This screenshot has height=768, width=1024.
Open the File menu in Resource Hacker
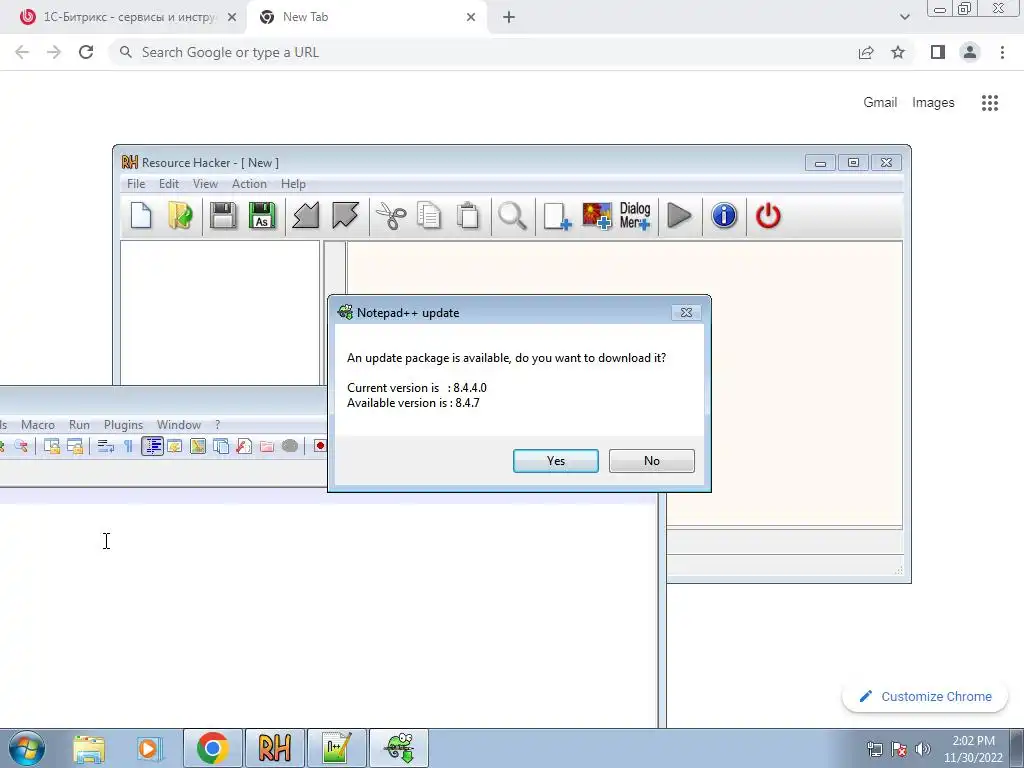[x=136, y=184]
